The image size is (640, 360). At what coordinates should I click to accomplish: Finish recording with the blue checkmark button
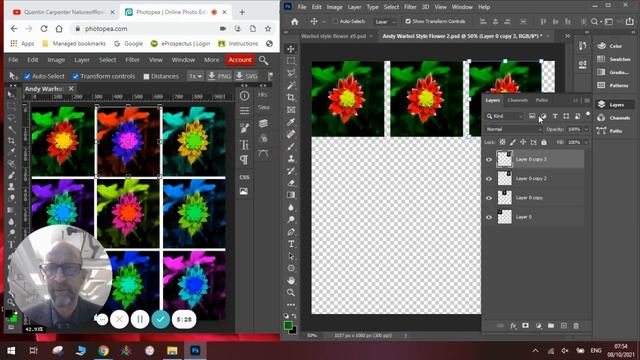pos(160,320)
